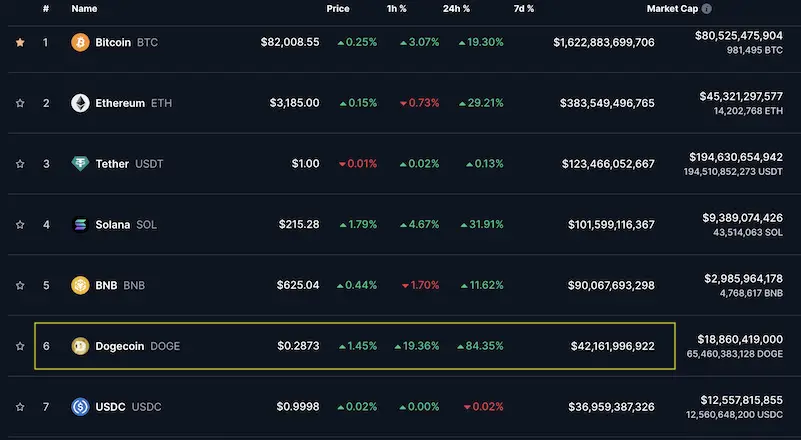Image resolution: width=801 pixels, height=440 pixels.
Task: Sort the table by the # rank column
Action: [46, 9]
